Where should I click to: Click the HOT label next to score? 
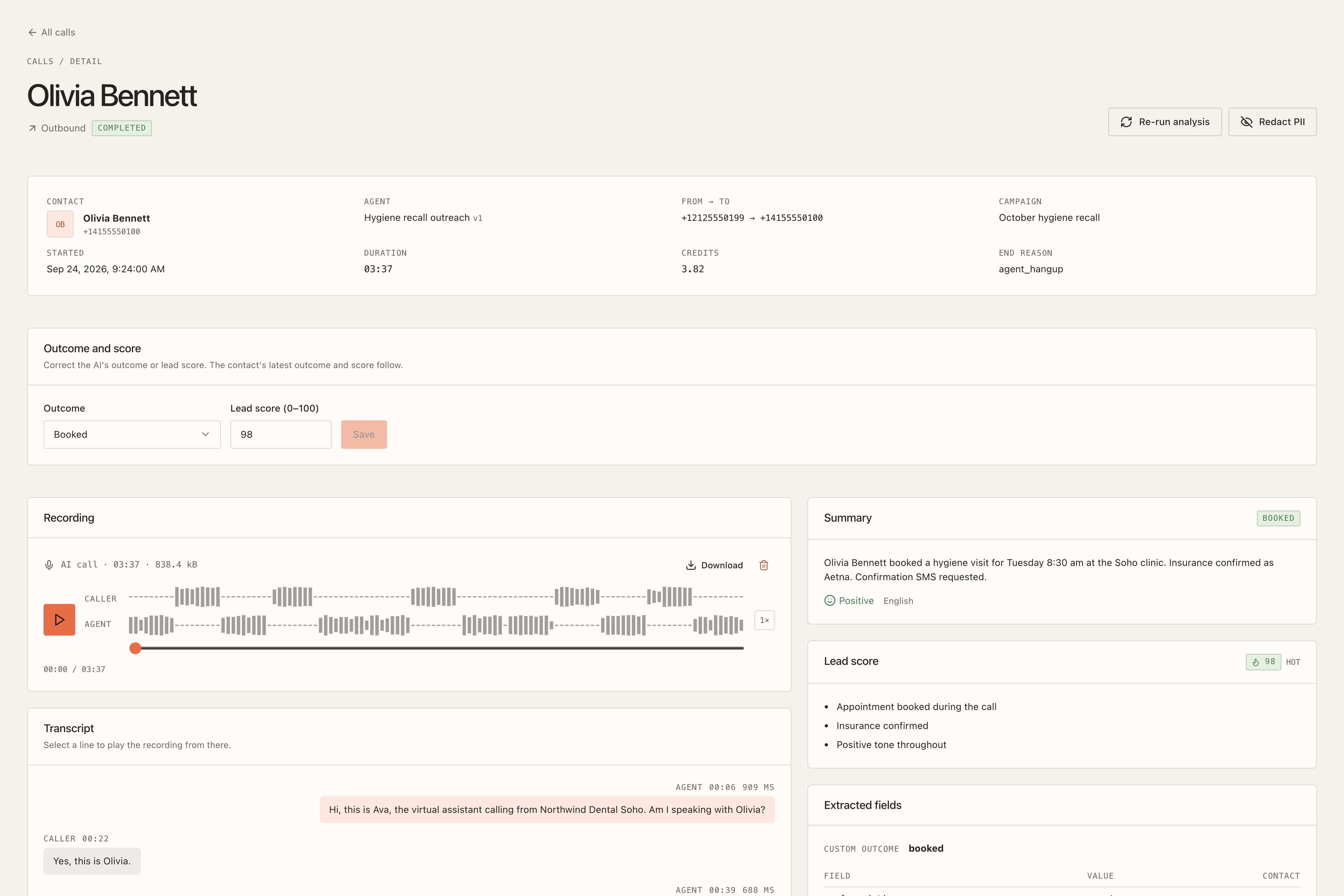click(1293, 662)
